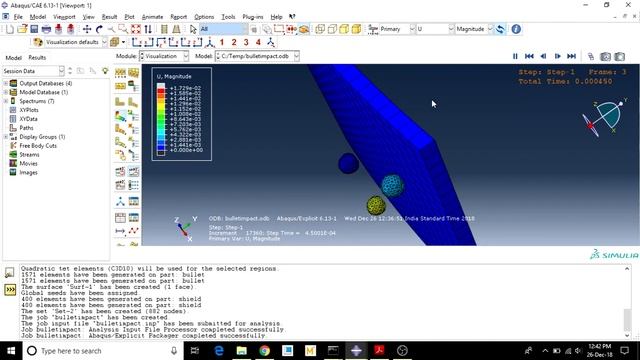Pause the animation playback
640x360 pixels.
(x=515, y=56)
